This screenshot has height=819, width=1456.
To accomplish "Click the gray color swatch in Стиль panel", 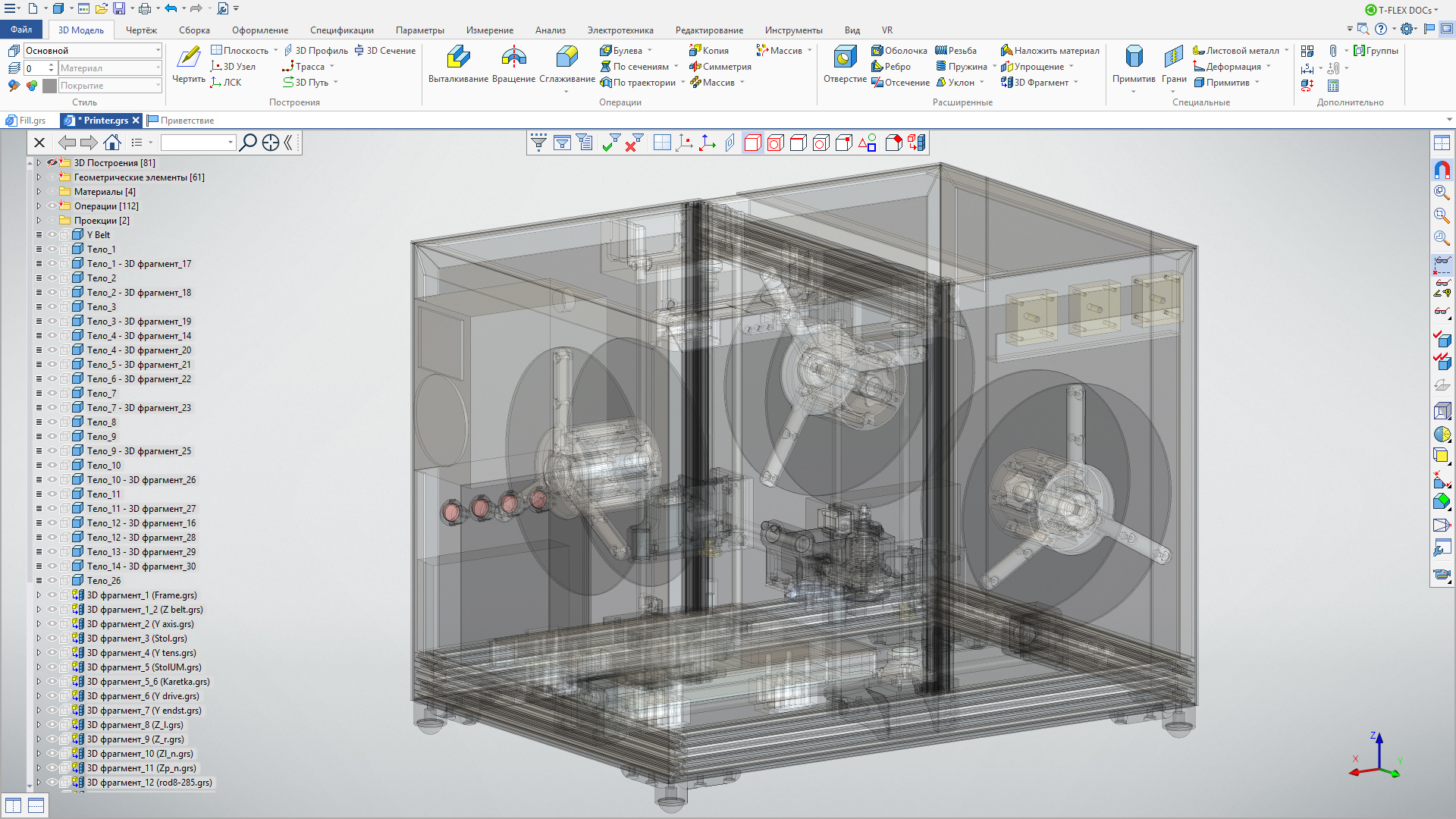I will [x=49, y=86].
